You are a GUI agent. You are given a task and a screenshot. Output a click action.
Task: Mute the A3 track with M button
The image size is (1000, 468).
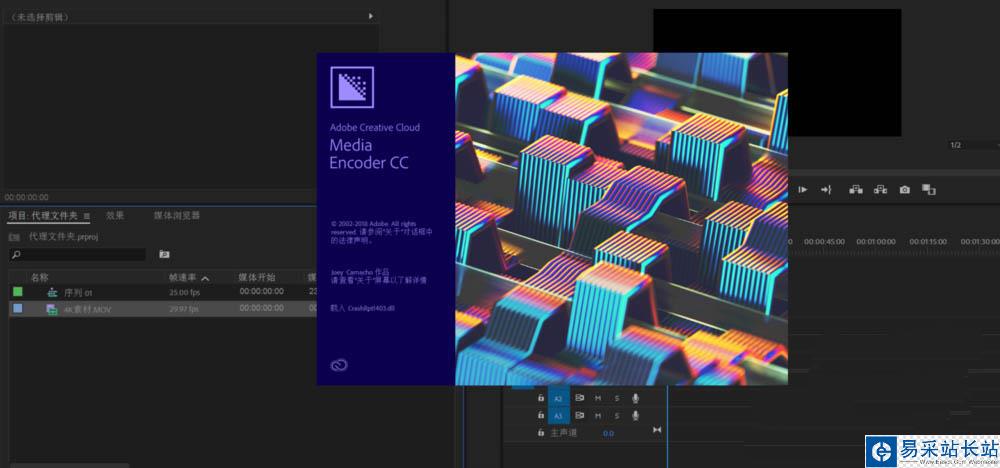pyautogui.click(x=598, y=416)
